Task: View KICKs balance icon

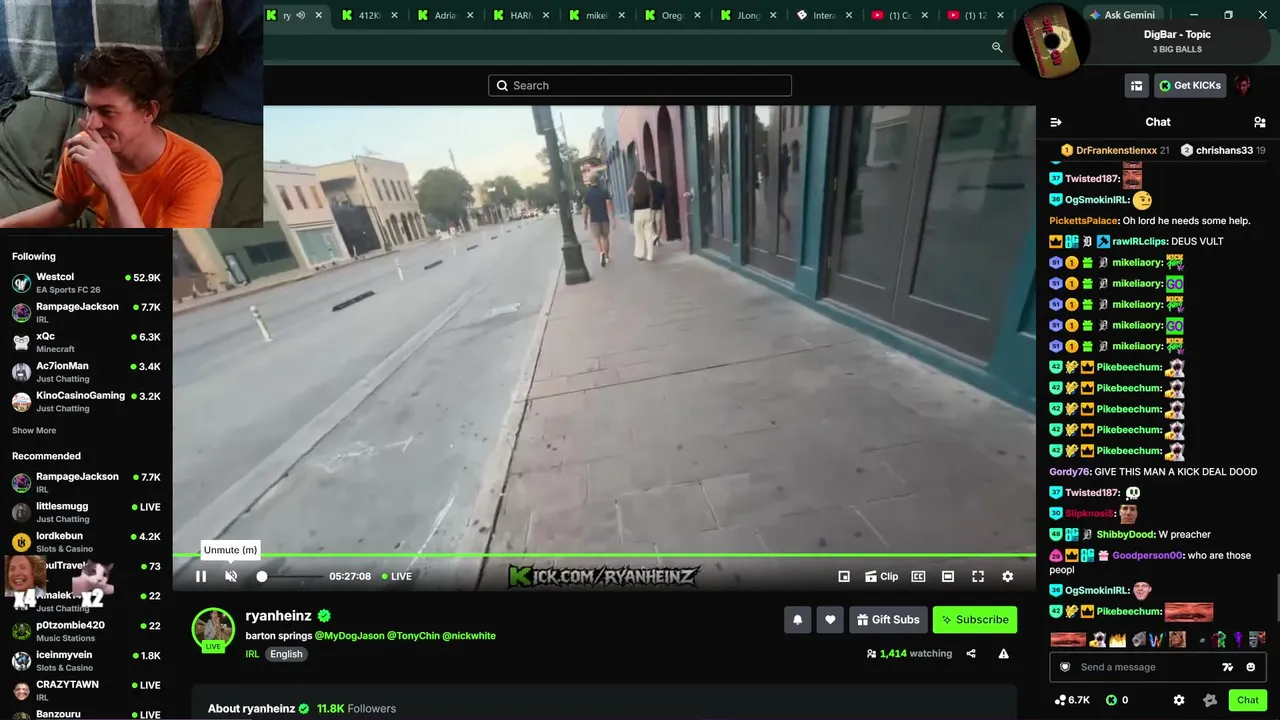Action: [1110, 700]
